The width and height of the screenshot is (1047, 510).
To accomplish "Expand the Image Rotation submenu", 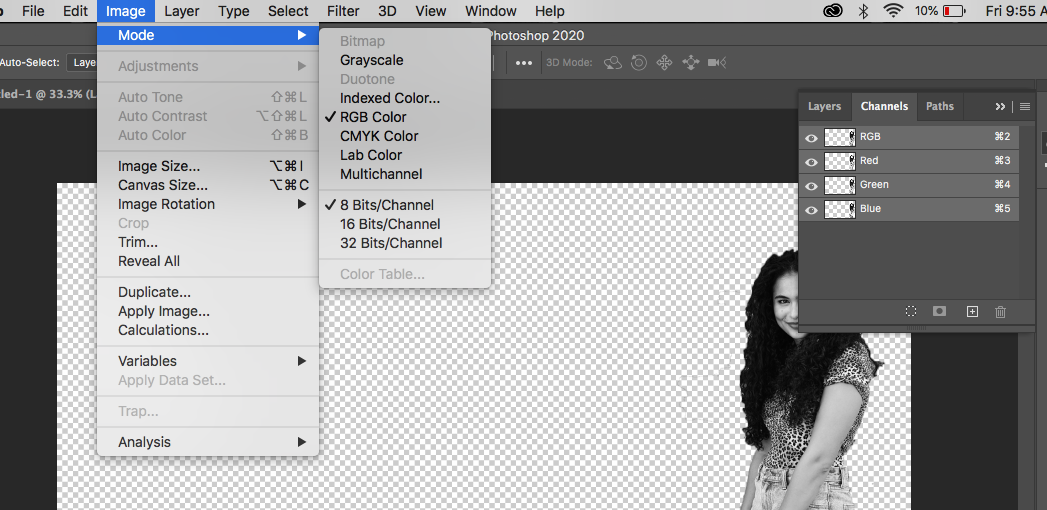I will point(302,204).
